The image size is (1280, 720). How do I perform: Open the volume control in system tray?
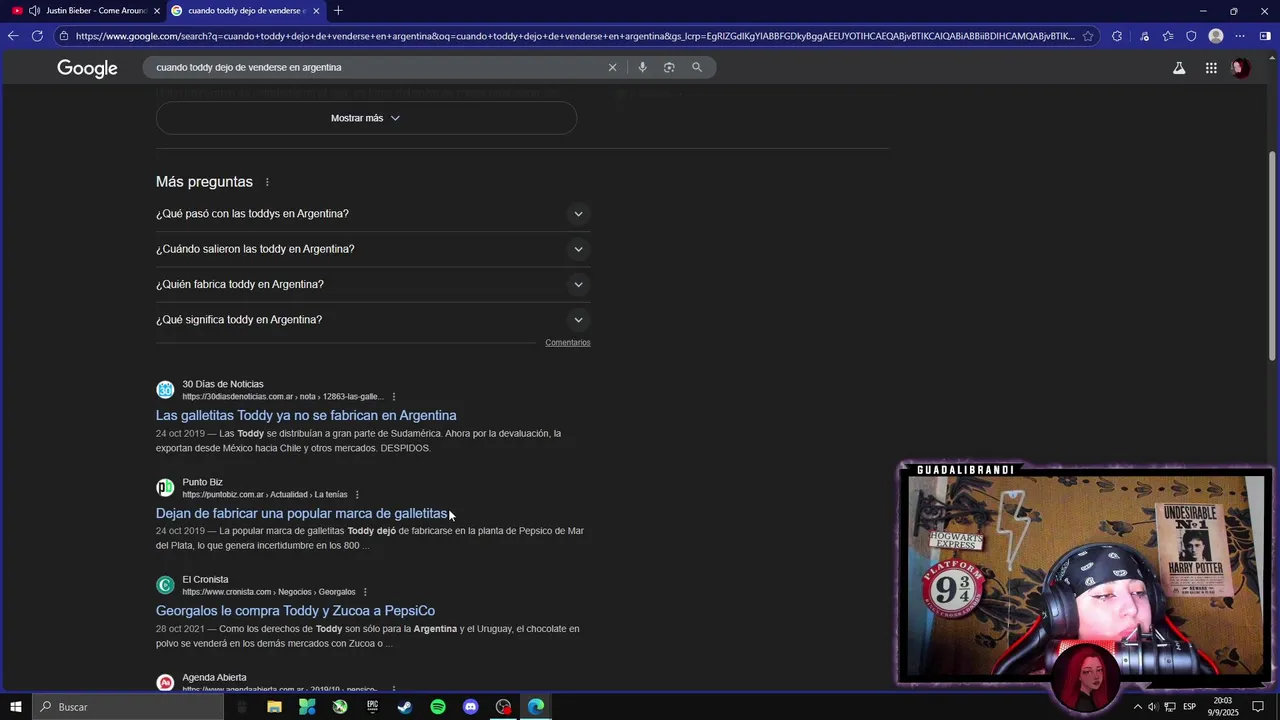pos(1152,707)
